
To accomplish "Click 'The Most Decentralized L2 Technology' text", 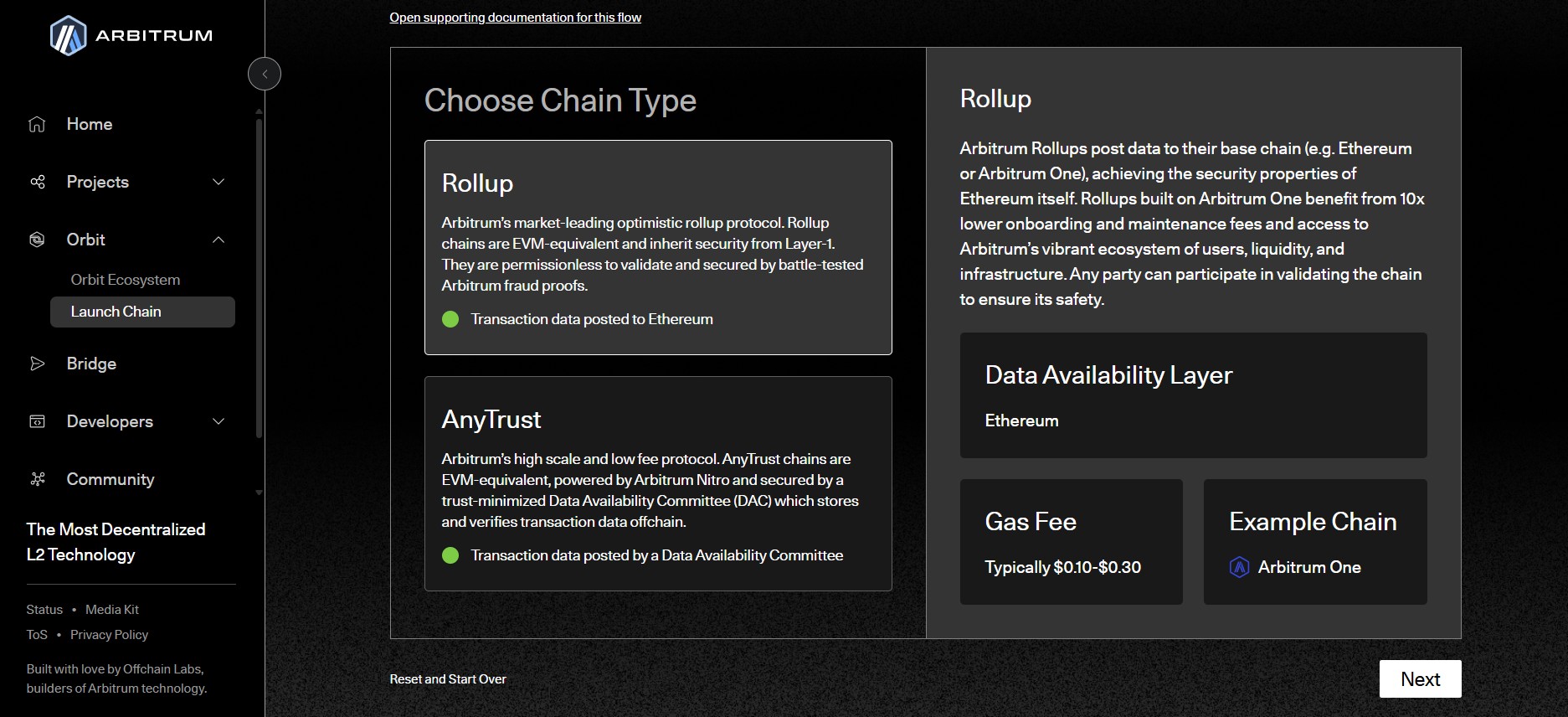I will coord(116,542).
